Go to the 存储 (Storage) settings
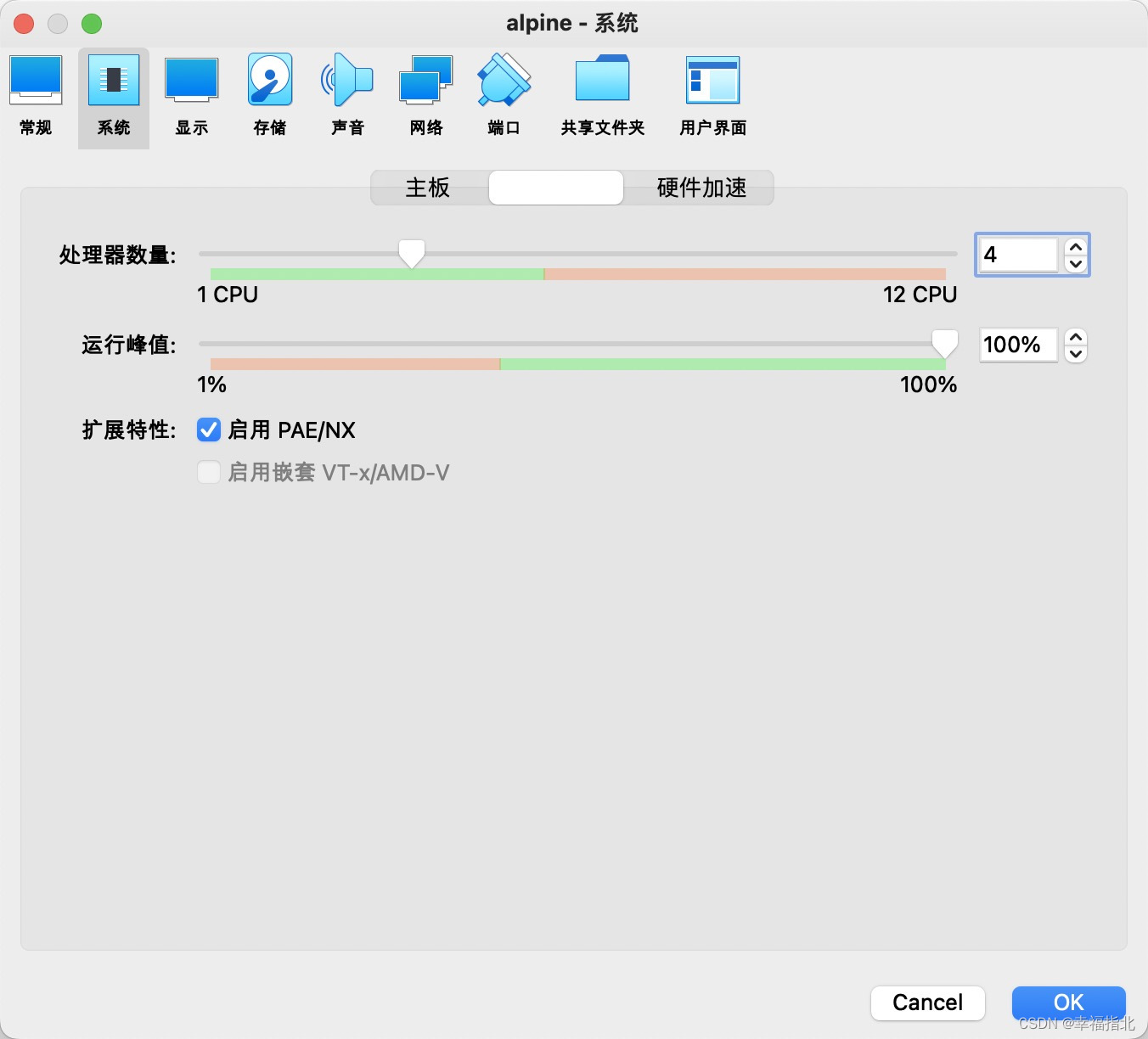Screen dimensions: 1148x1039 click(x=270, y=95)
